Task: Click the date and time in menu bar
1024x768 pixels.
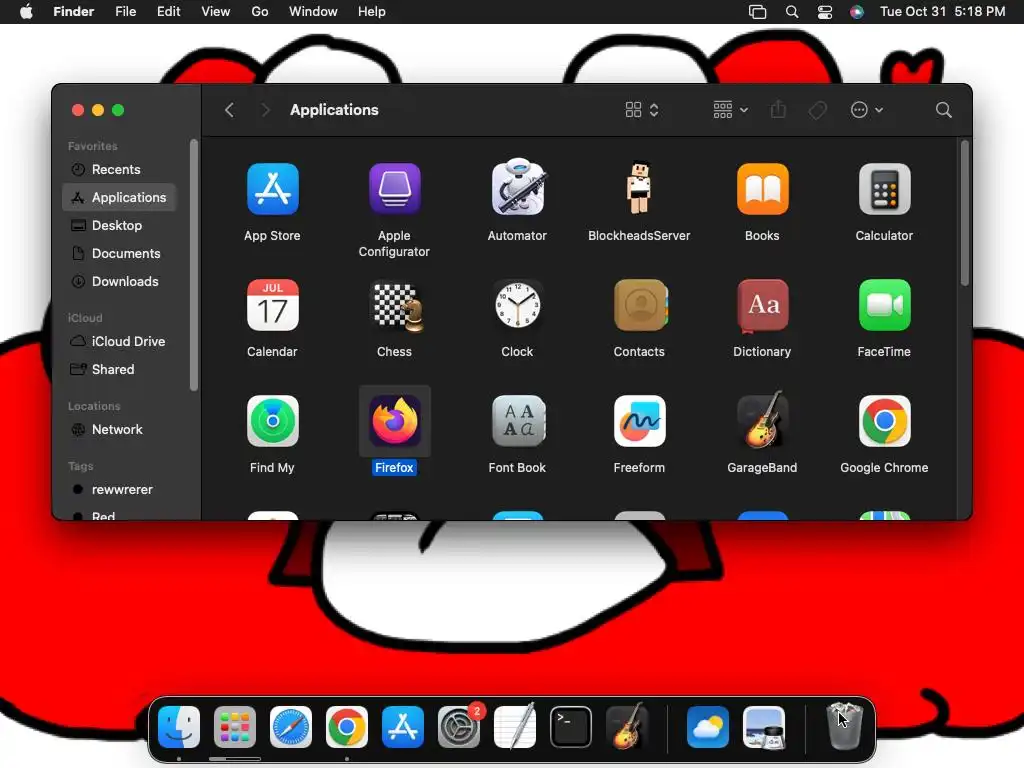Action: [x=942, y=12]
